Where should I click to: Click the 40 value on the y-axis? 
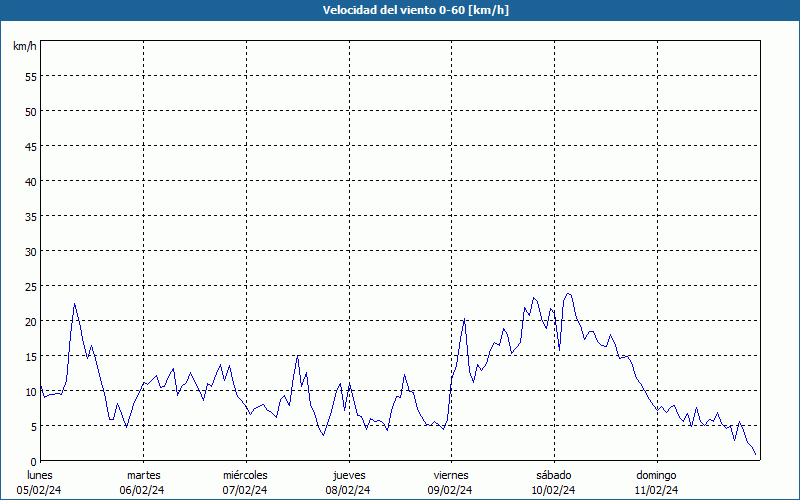pyautogui.click(x=31, y=182)
